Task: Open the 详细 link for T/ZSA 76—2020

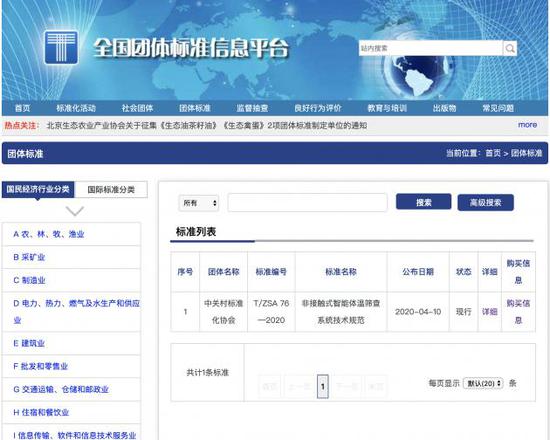Action: [489, 312]
